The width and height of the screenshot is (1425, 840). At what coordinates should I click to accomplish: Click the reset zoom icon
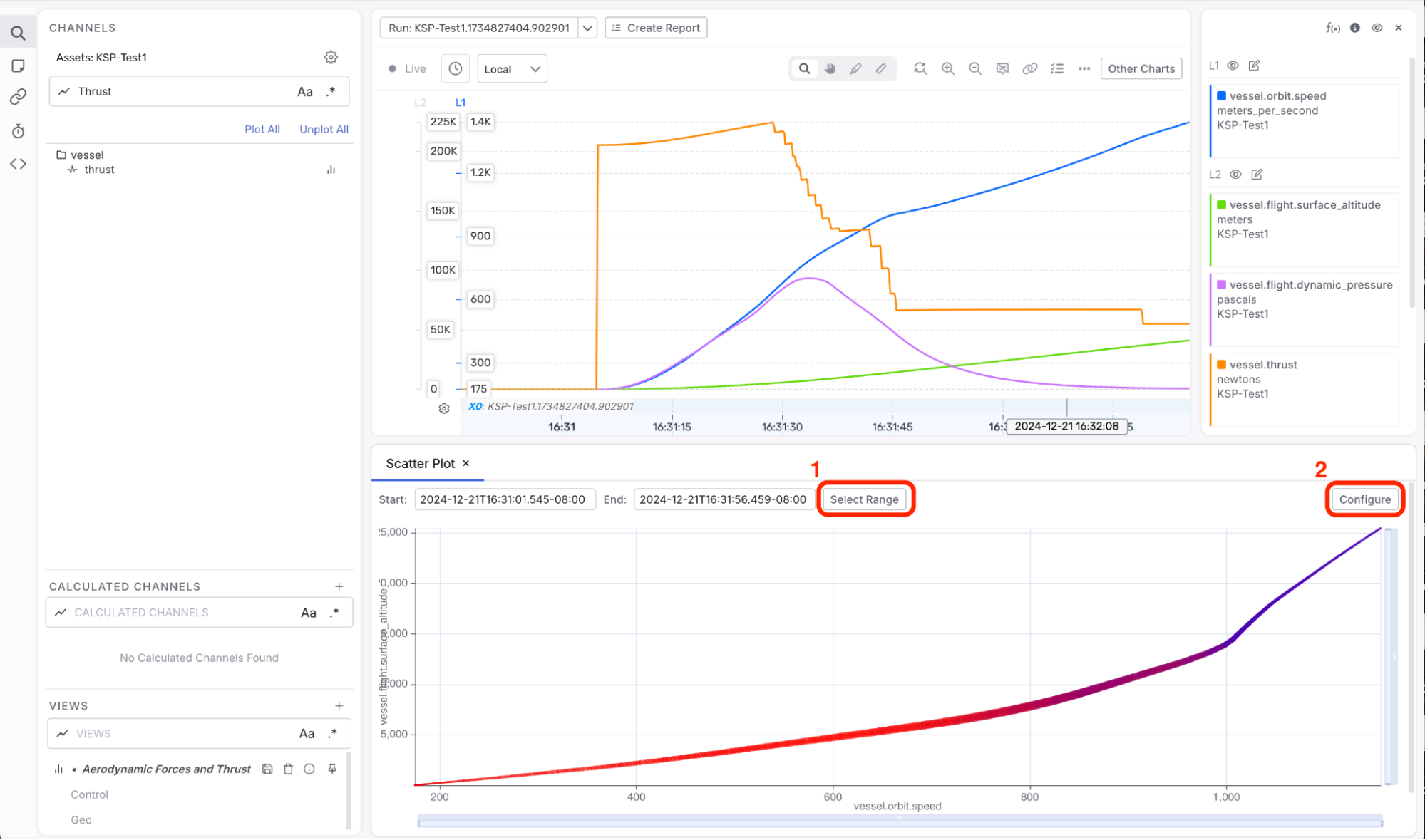(920, 68)
